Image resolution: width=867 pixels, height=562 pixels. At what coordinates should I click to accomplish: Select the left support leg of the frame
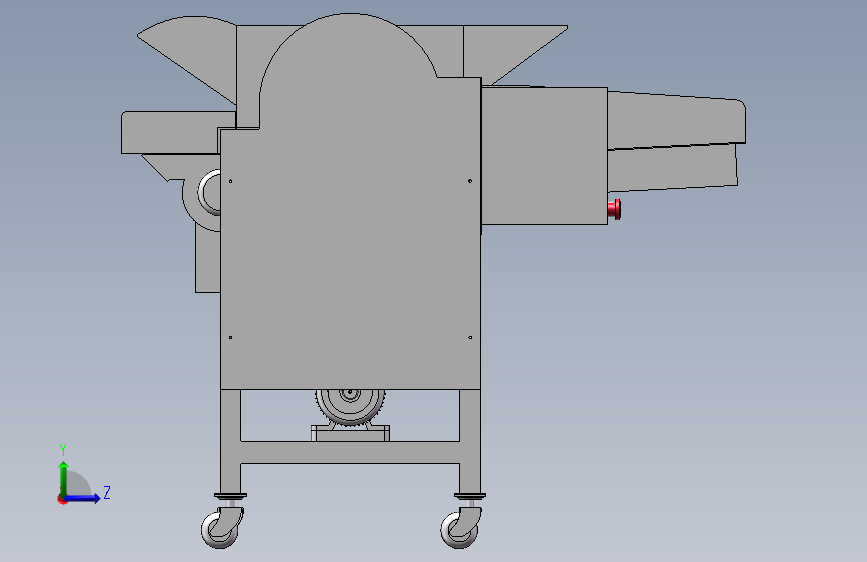click(230, 441)
